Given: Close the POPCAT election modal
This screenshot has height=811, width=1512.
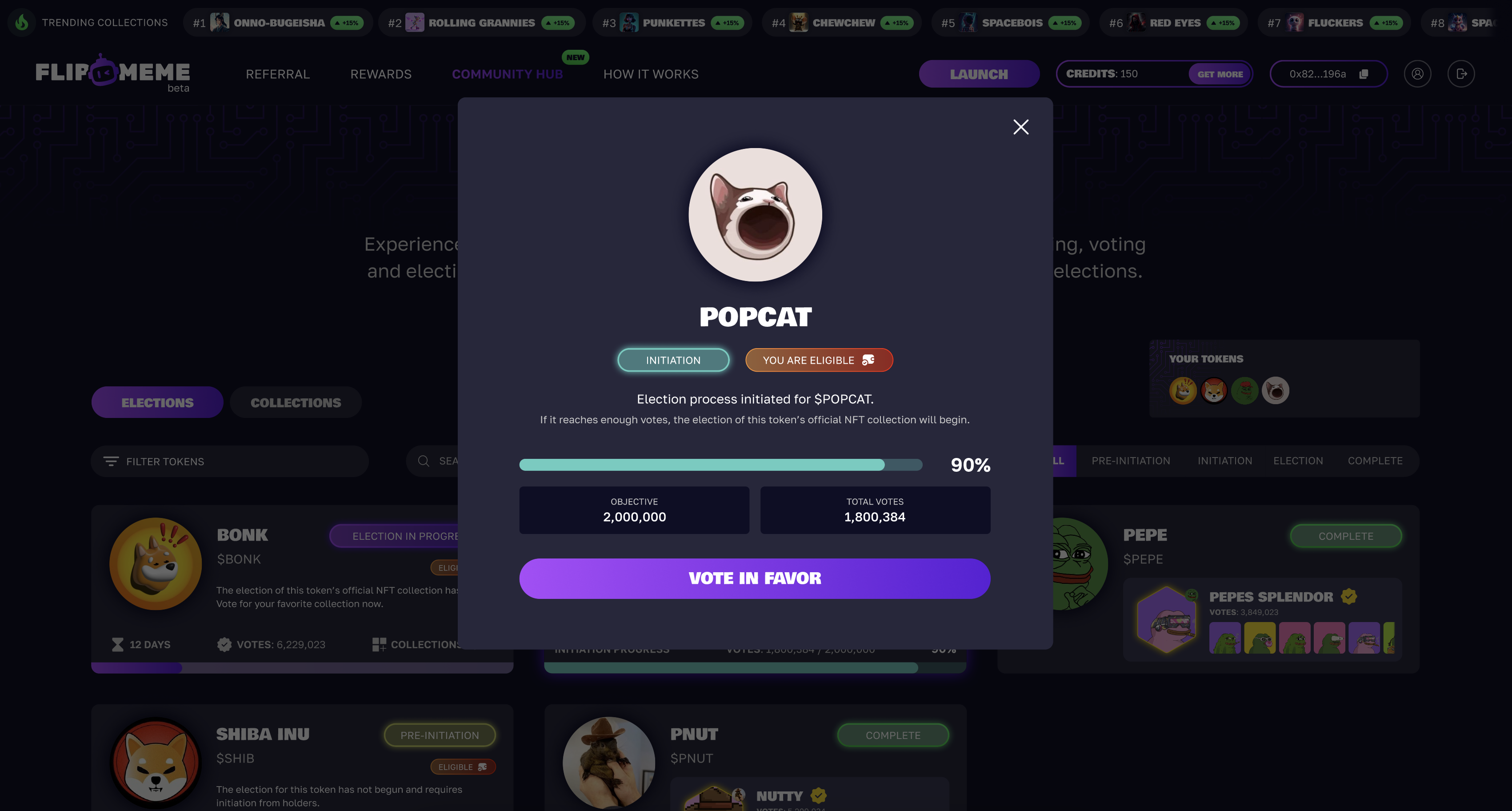Looking at the screenshot, I should pyautogui.click(x=1021, y=127).
